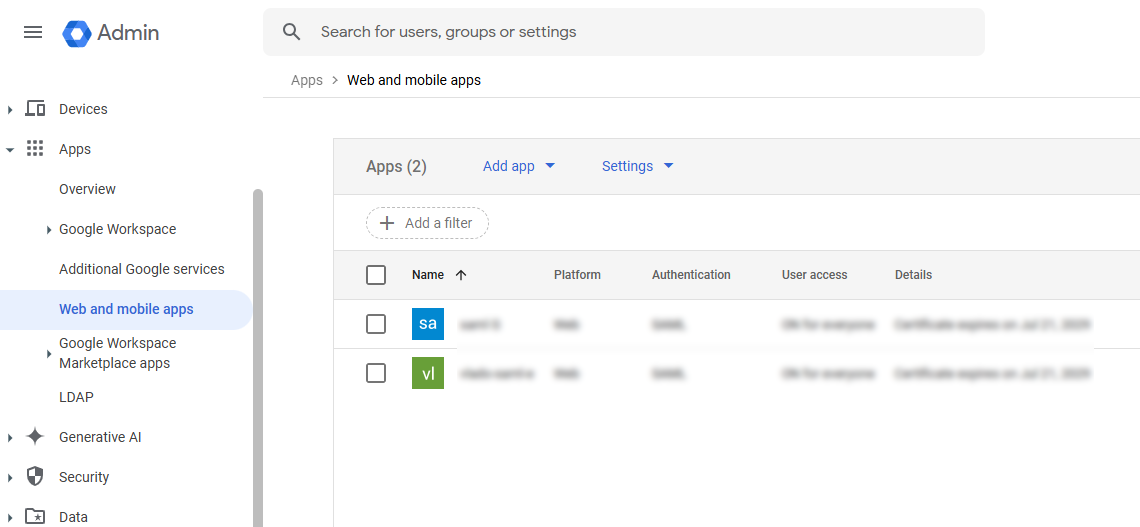Click the Generative AI label
This screenshot has height=527, width=1140.
tap(100, 437)
